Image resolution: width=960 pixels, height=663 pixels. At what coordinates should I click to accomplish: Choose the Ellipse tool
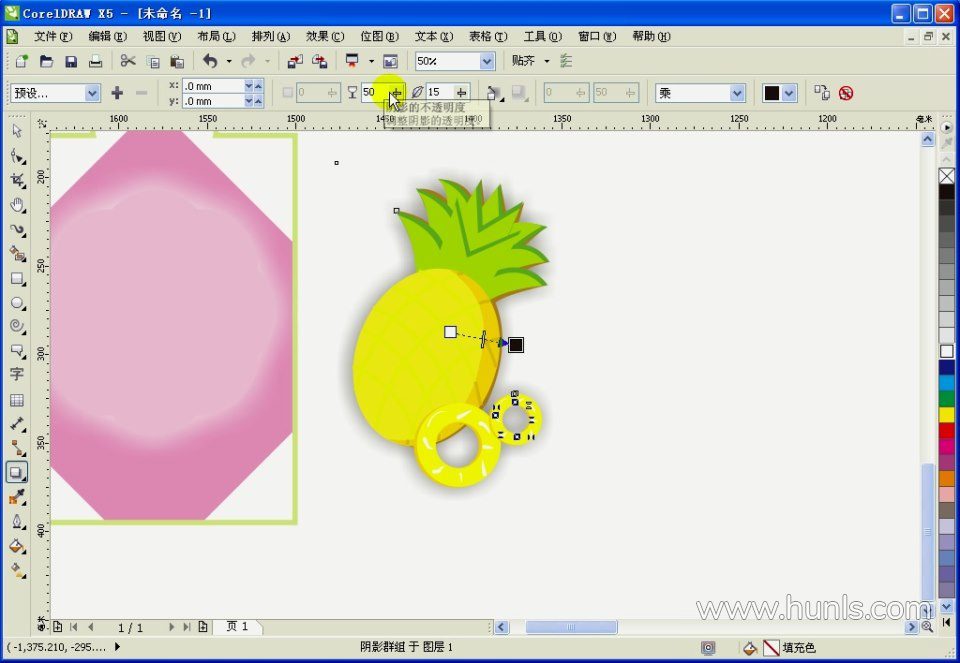pyautogui.click(x=17, y=302)
